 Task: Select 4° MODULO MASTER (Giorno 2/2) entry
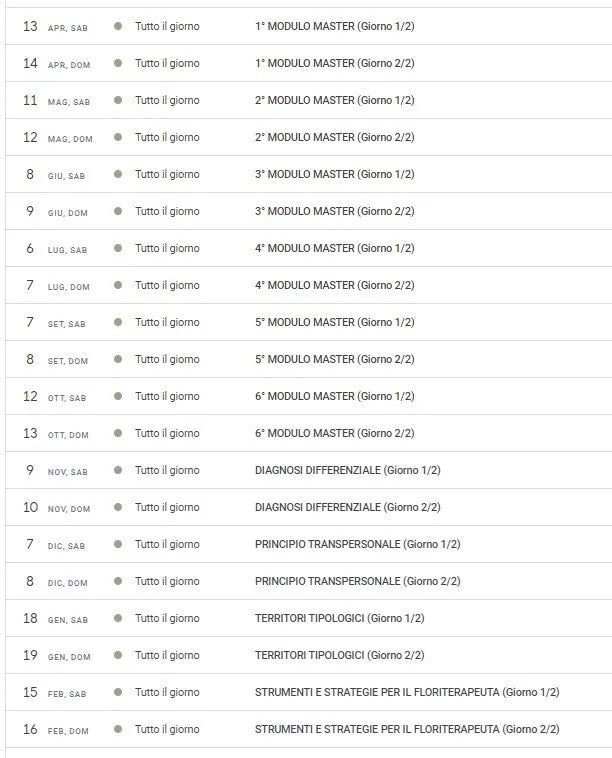point(335,285)
